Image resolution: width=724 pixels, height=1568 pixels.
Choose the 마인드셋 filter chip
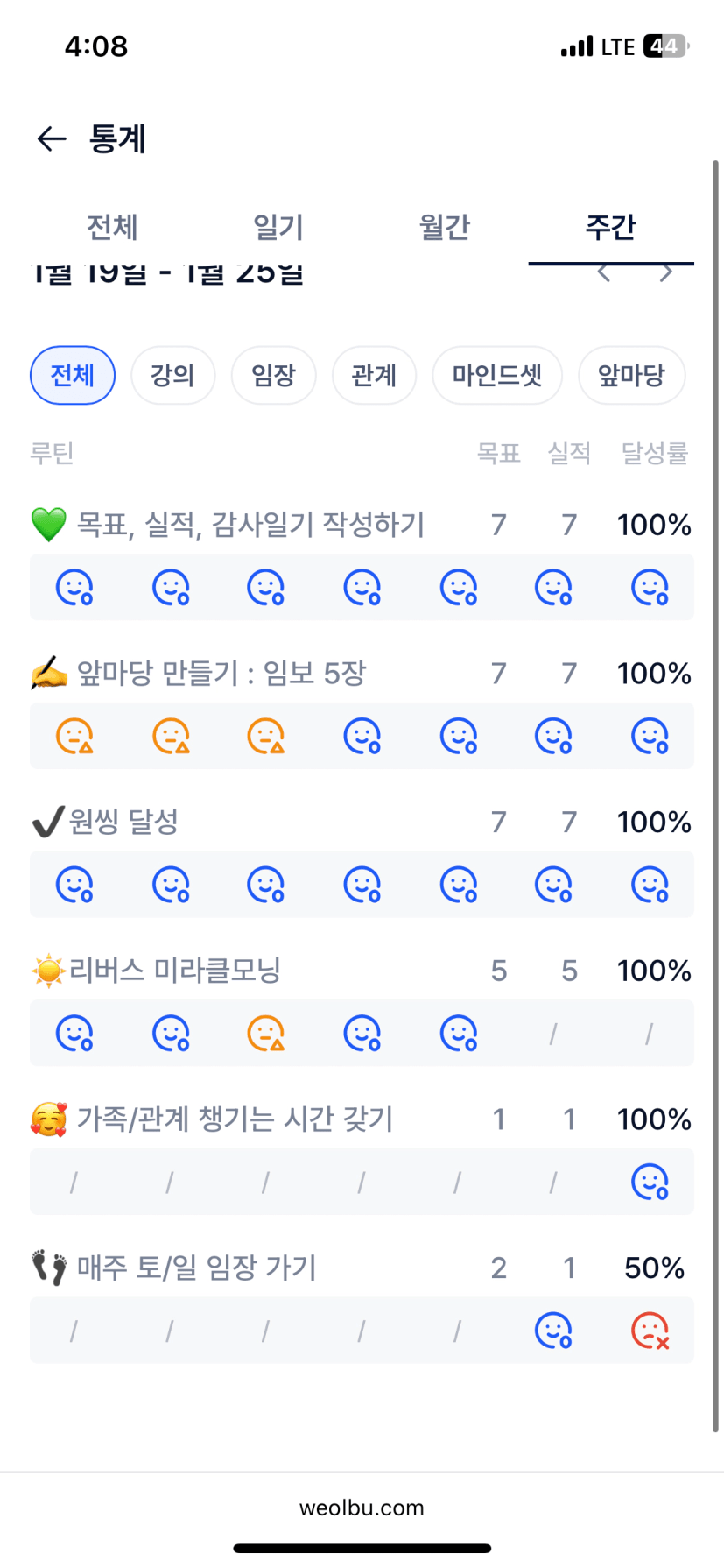tap(497, 376)
